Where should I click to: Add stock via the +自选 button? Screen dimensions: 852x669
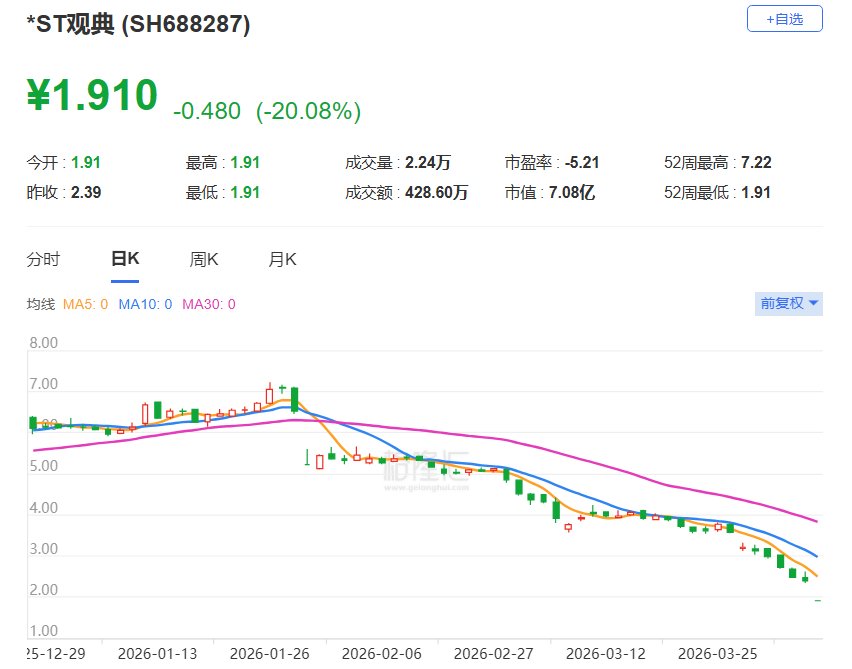coord(784,19)
